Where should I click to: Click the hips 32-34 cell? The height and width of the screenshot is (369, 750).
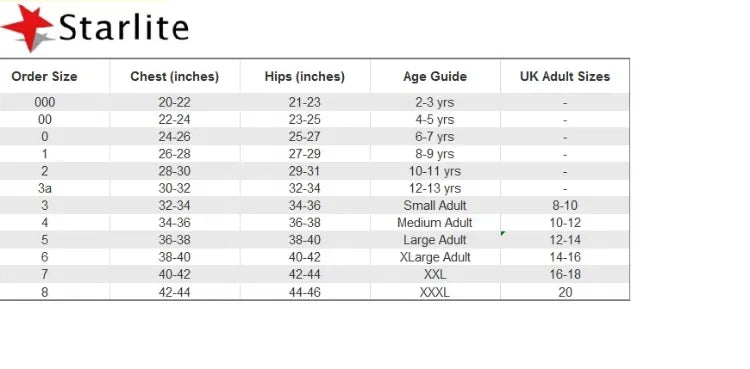pos(305,189)
